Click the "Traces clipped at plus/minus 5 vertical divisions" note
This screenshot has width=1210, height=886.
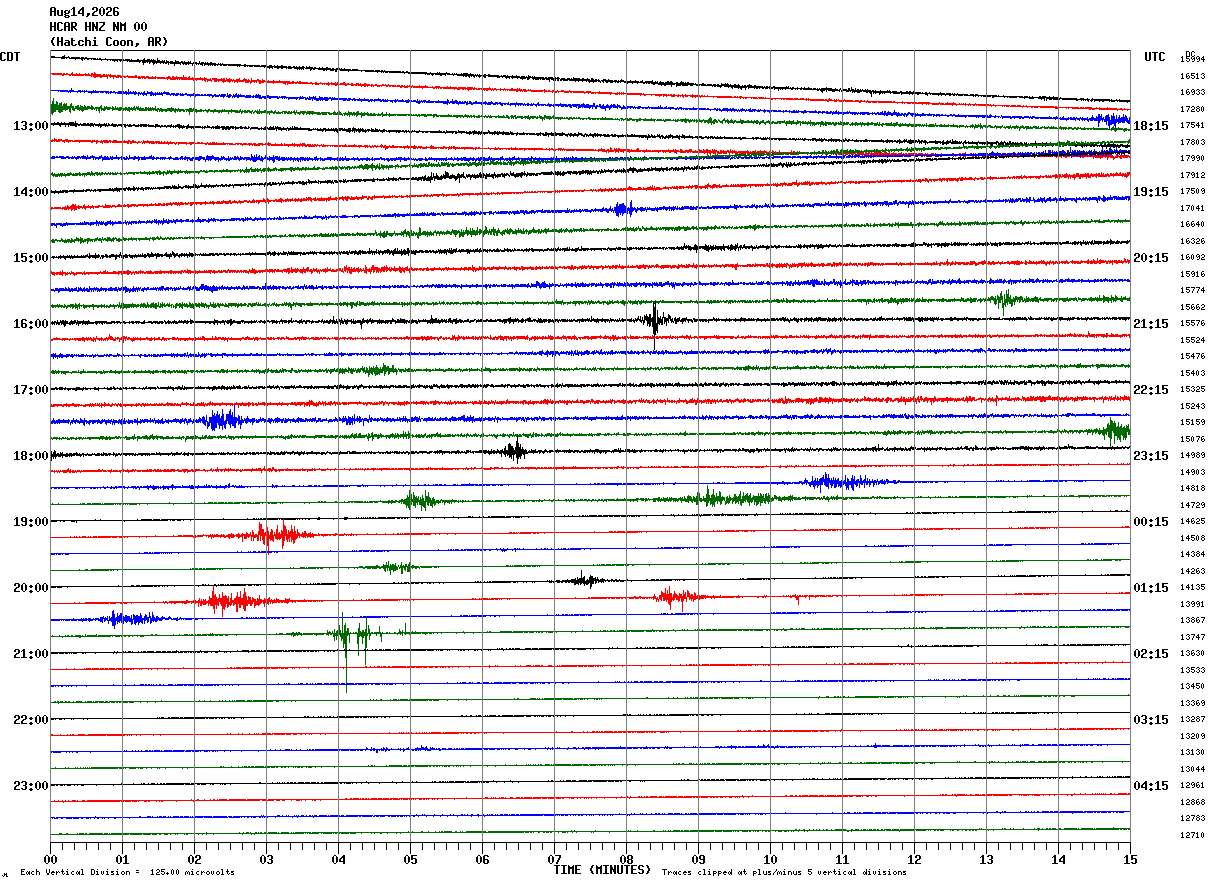(784, 873)
